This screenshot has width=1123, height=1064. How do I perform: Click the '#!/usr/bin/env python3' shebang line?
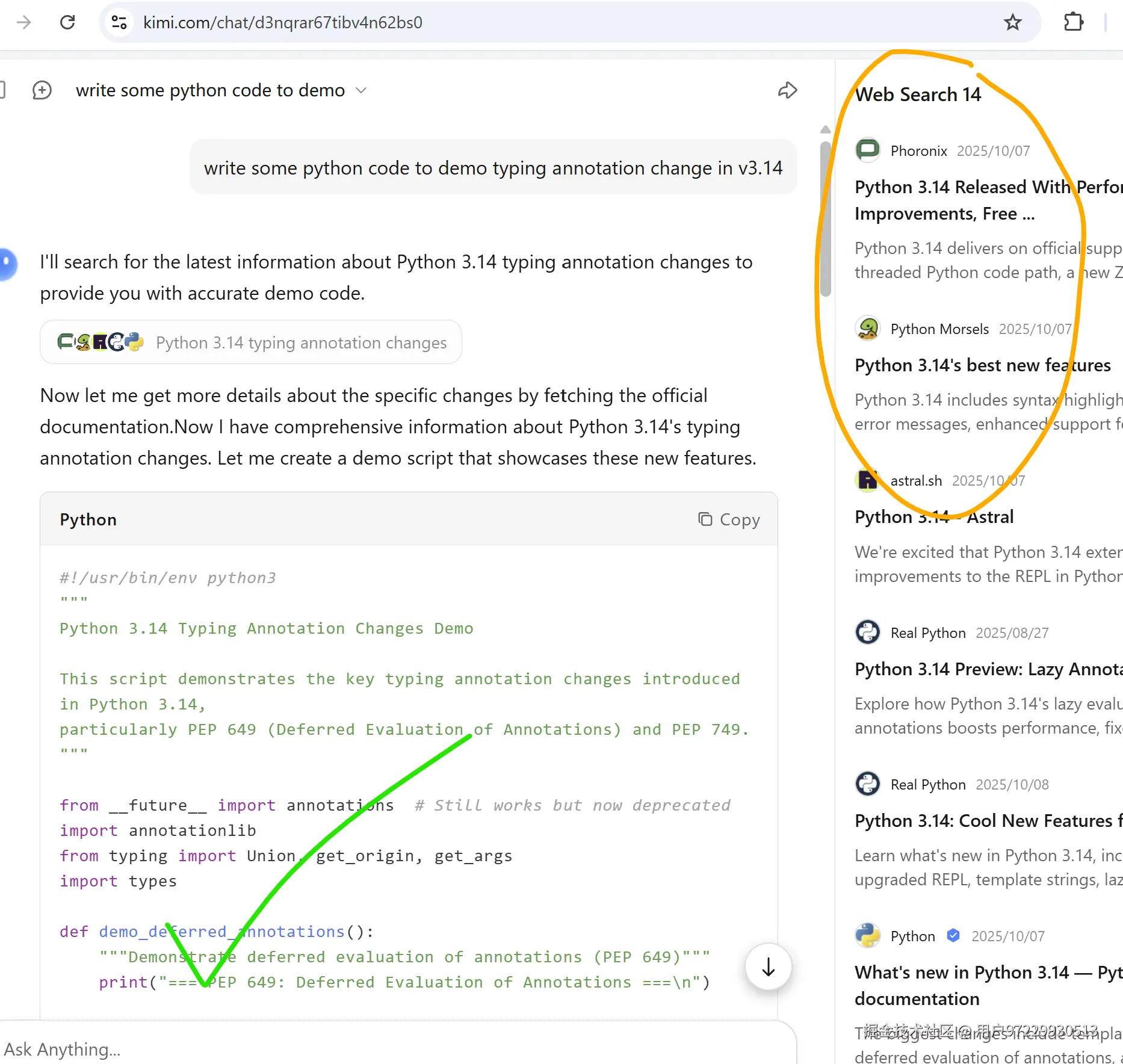[168, 578]
